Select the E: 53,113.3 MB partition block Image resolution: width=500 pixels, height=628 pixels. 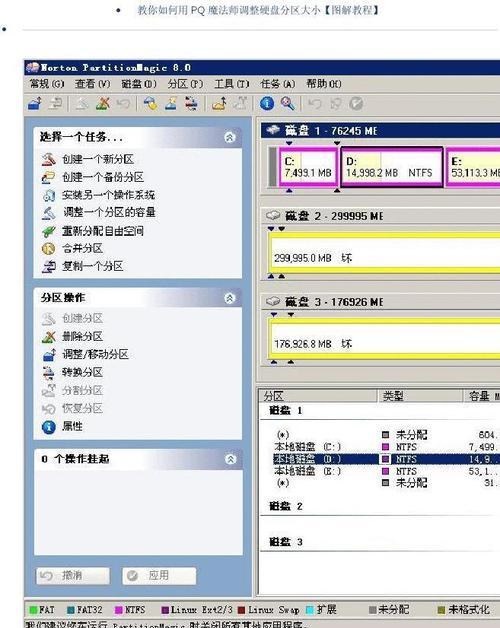474,167
